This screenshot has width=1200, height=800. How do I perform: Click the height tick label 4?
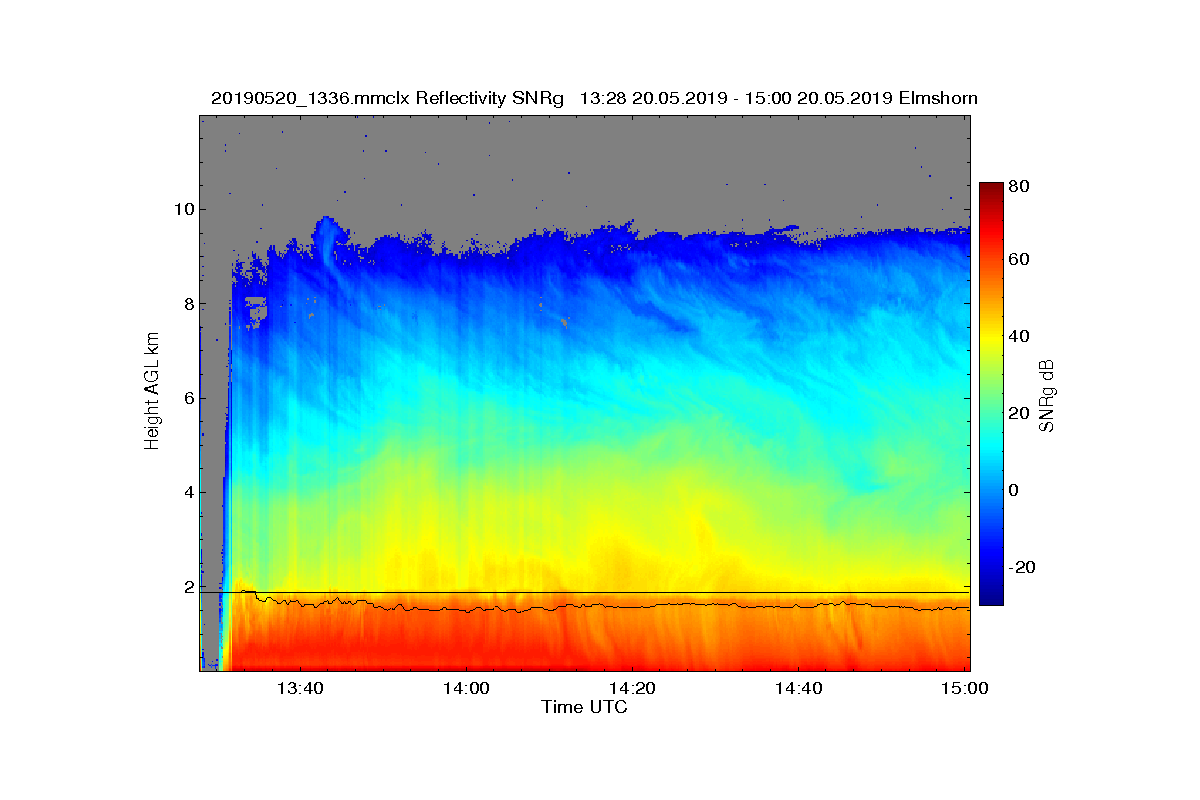189,493
